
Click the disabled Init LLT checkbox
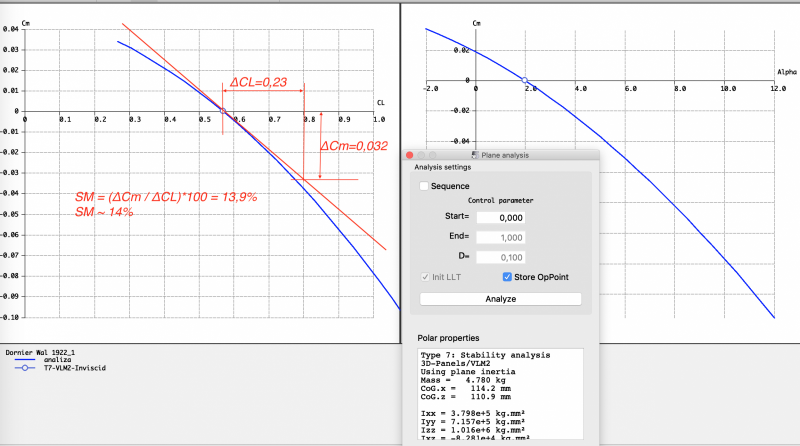(x=426, y=277)
